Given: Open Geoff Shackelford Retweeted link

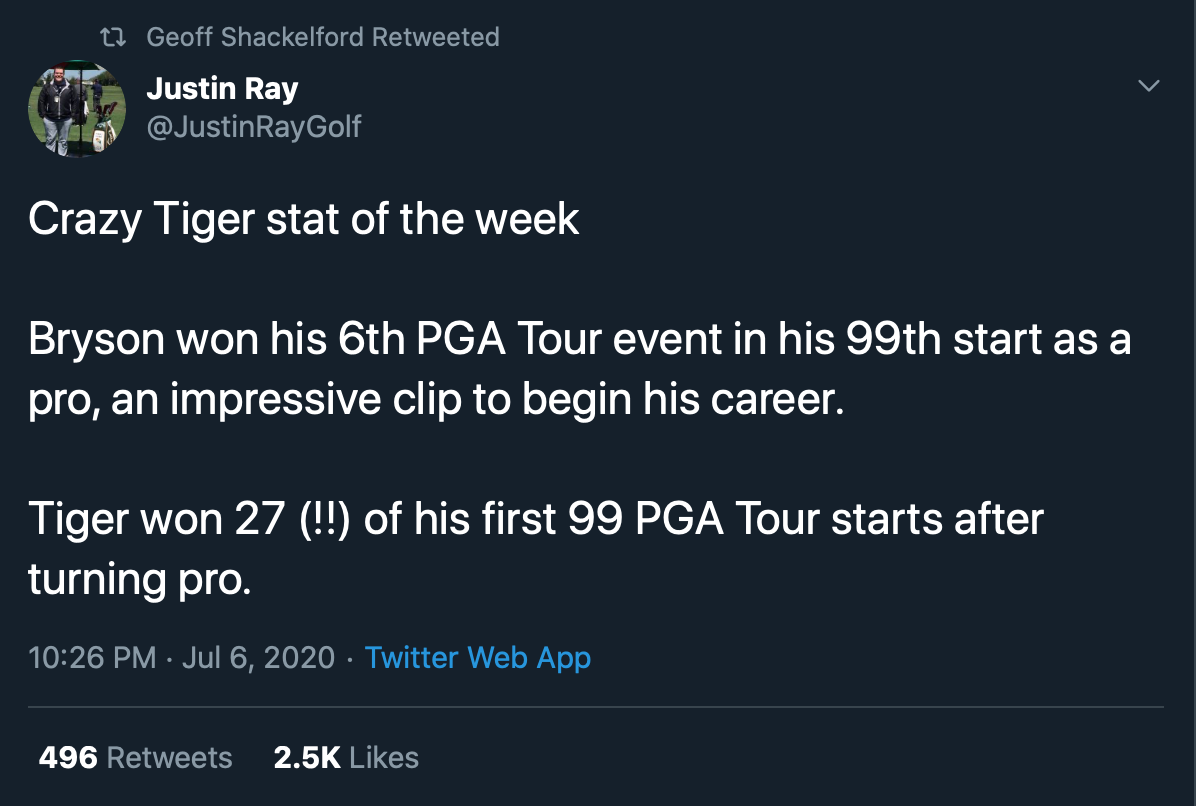Looking at the screenshot, I should [323, 37].
